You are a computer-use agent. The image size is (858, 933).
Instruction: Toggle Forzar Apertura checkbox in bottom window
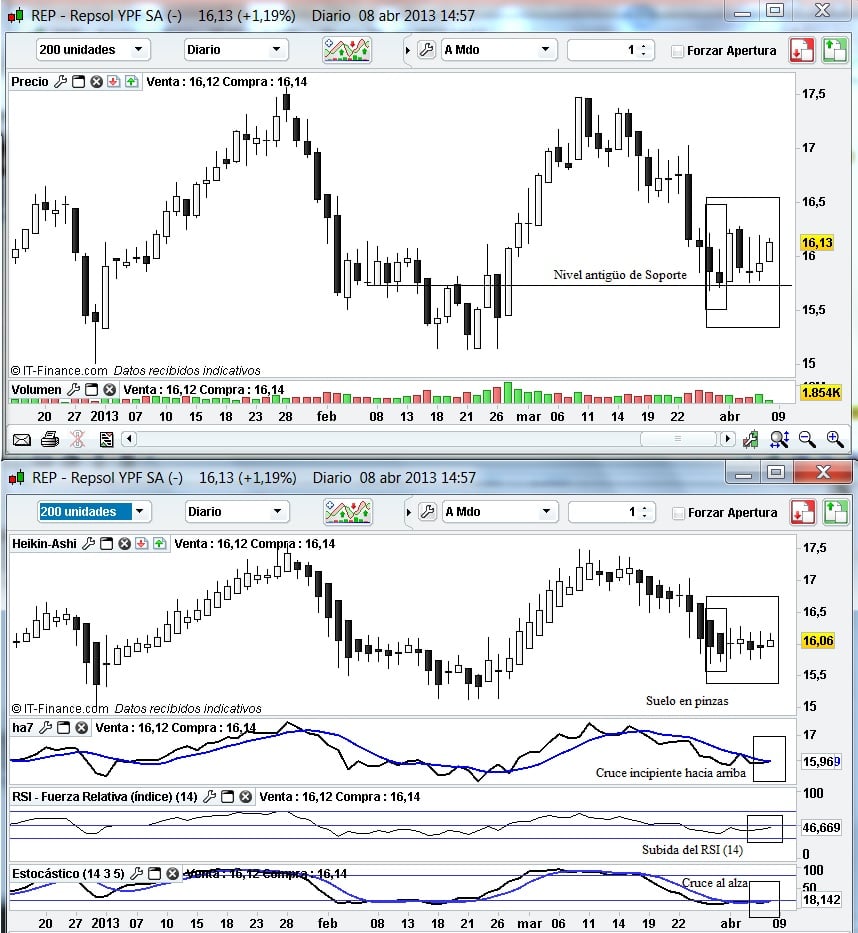[x=678, y=513]
